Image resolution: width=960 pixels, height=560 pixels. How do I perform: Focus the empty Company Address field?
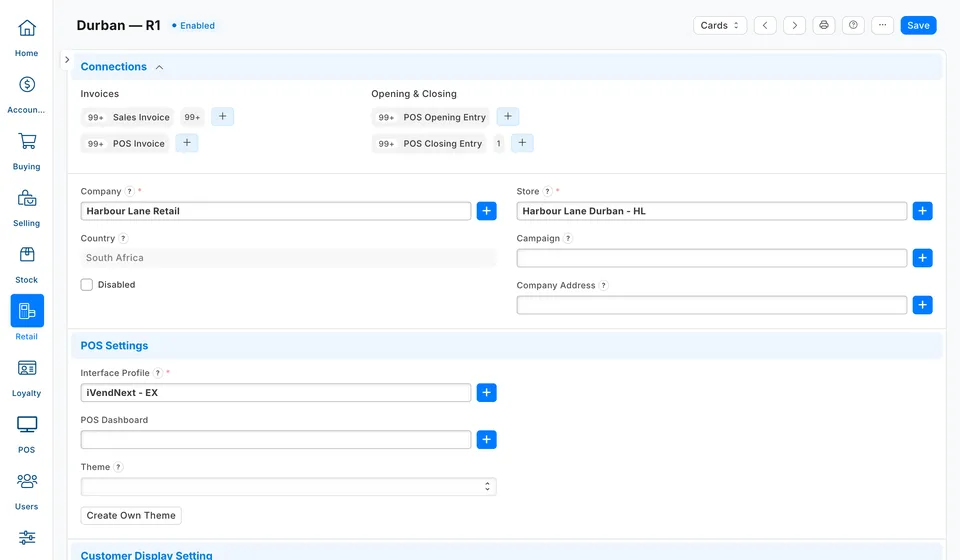pos(711,305)
